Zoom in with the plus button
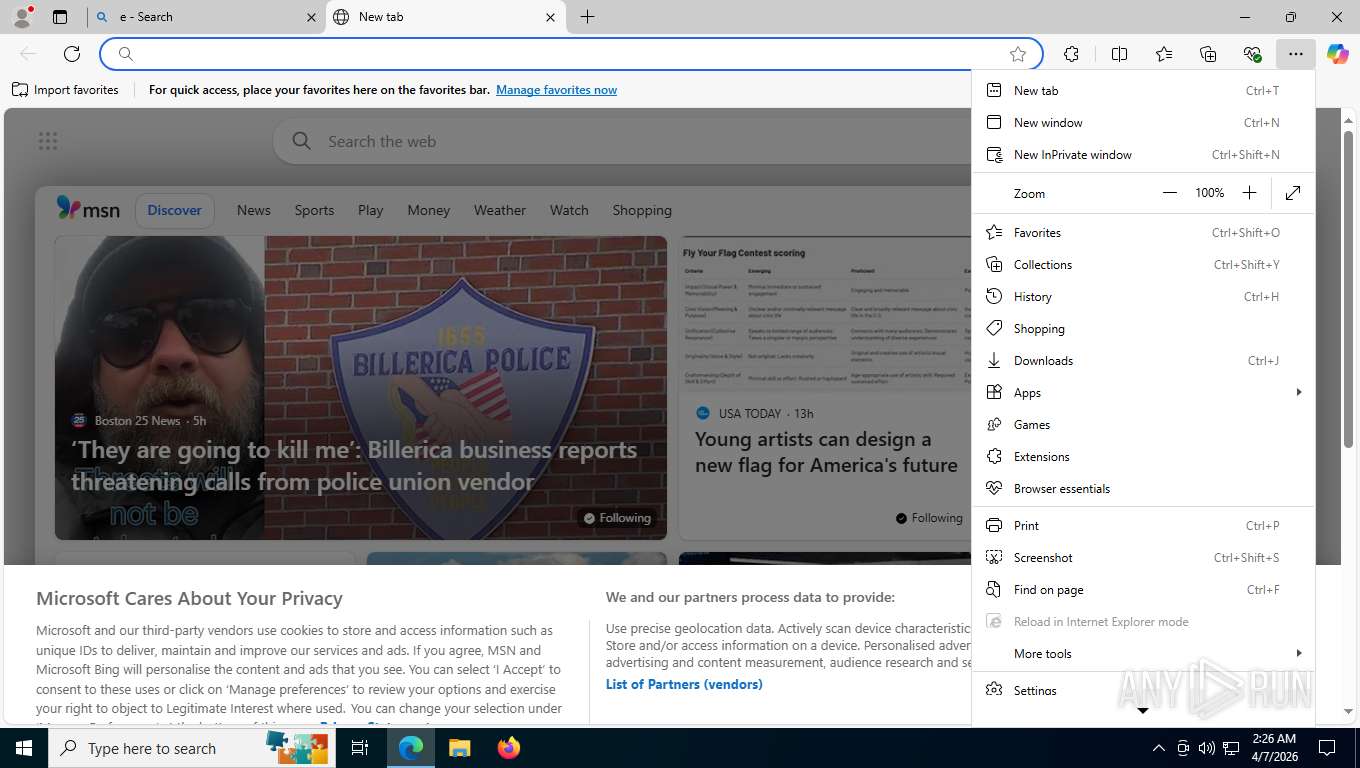Image resolution: width=1360 pixels, height=768 pixels. (1249, 193)
